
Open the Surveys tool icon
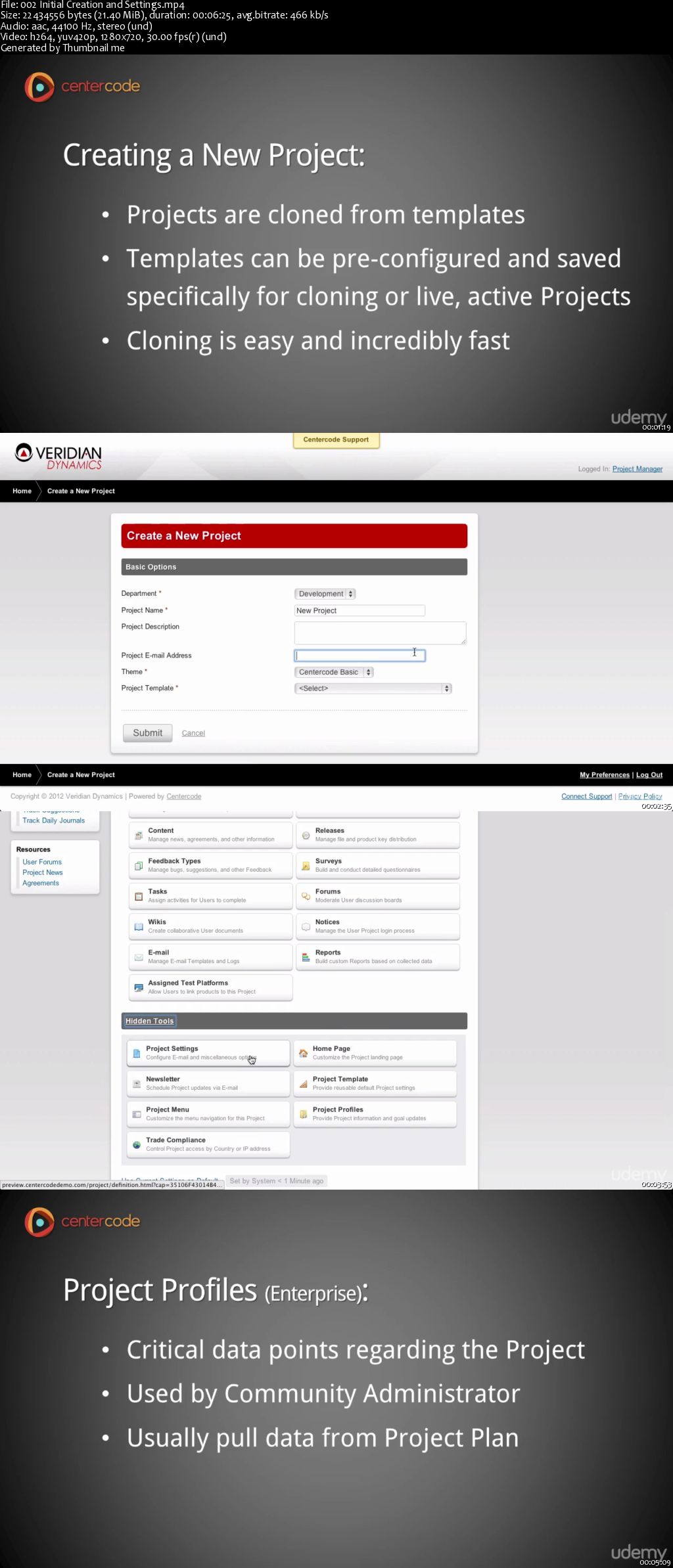coord(306,866)
